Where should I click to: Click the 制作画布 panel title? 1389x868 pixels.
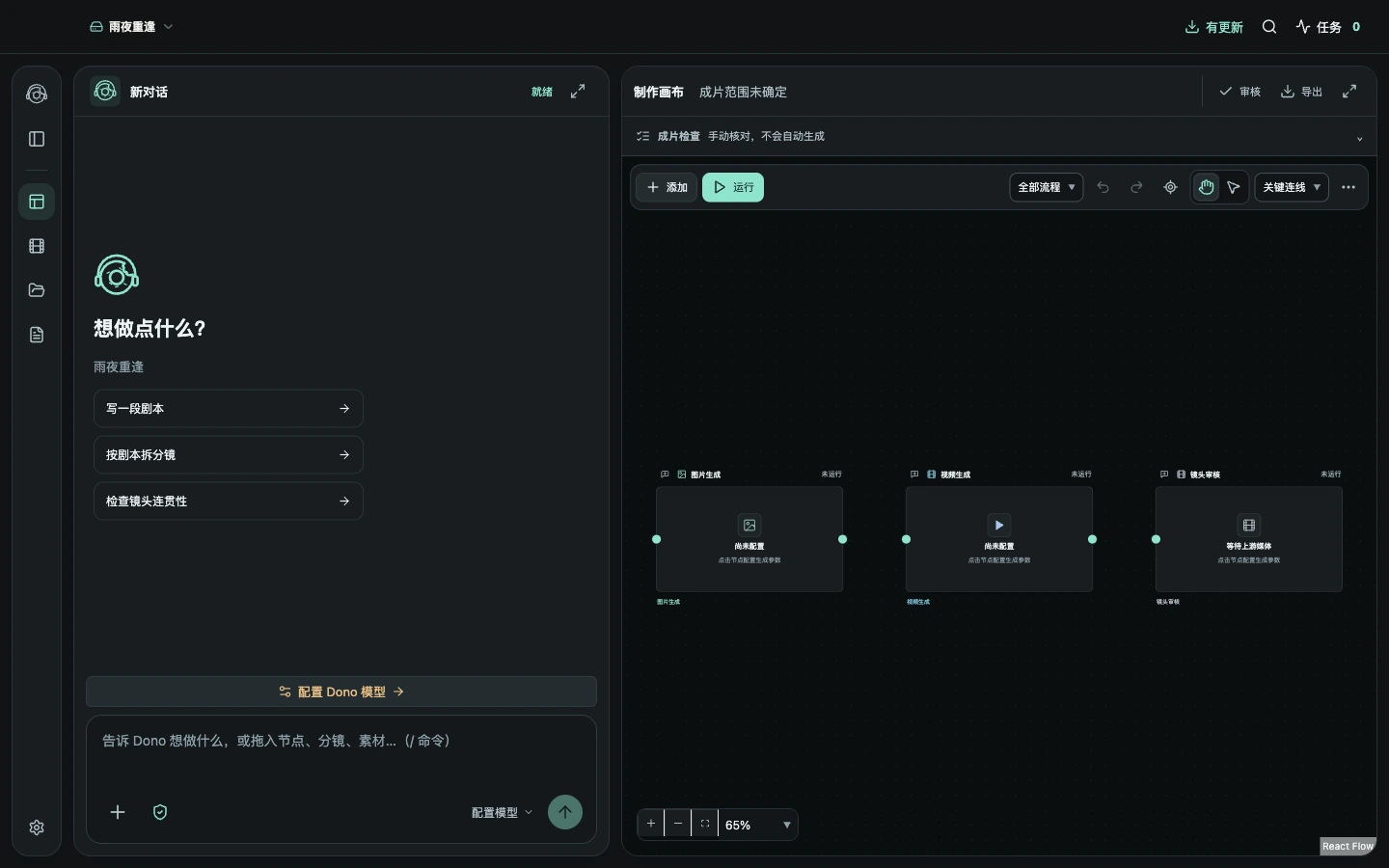(x=659, y=92)
